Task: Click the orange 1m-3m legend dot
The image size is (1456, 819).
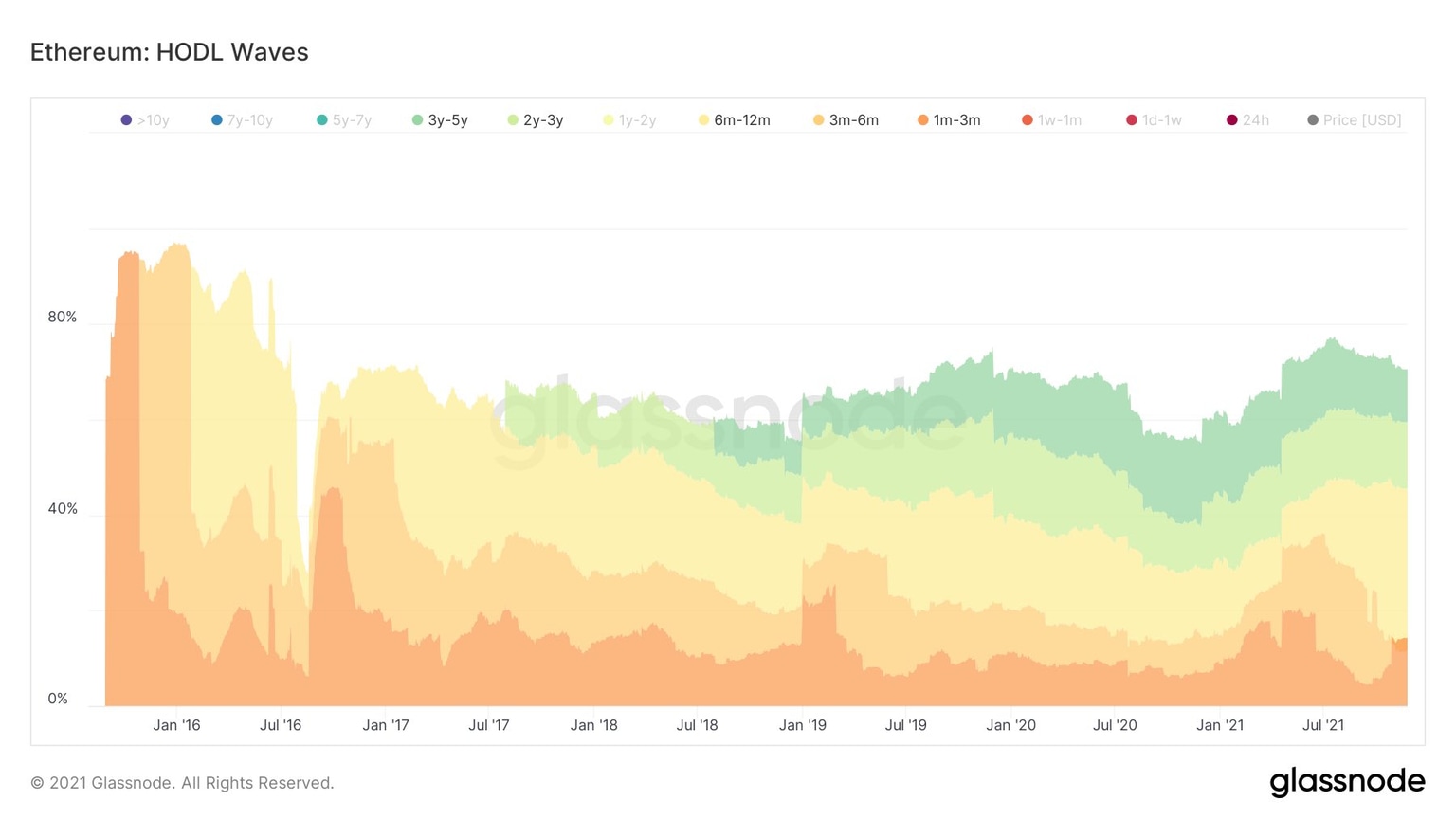Action: pyautogui.click(x=922, y=120)
